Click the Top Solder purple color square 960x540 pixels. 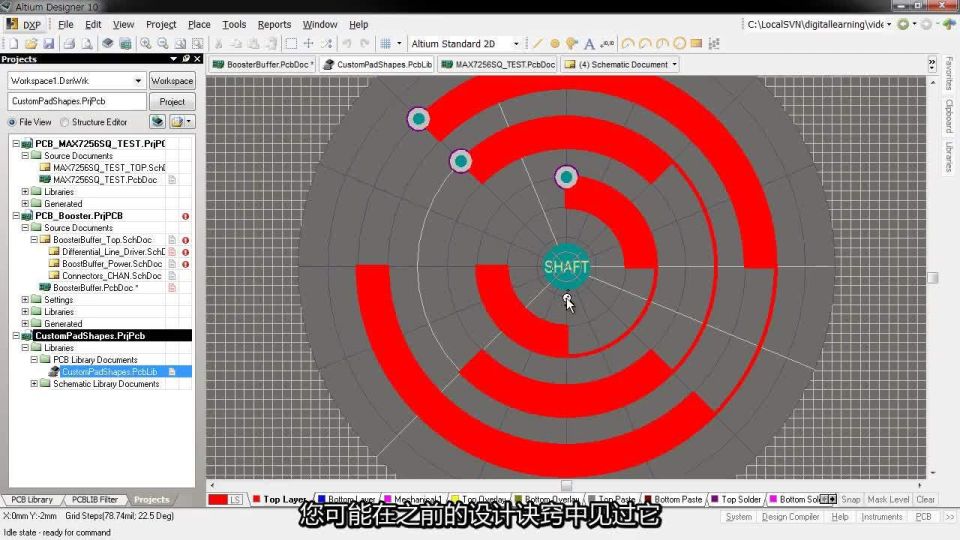[714, 499]
